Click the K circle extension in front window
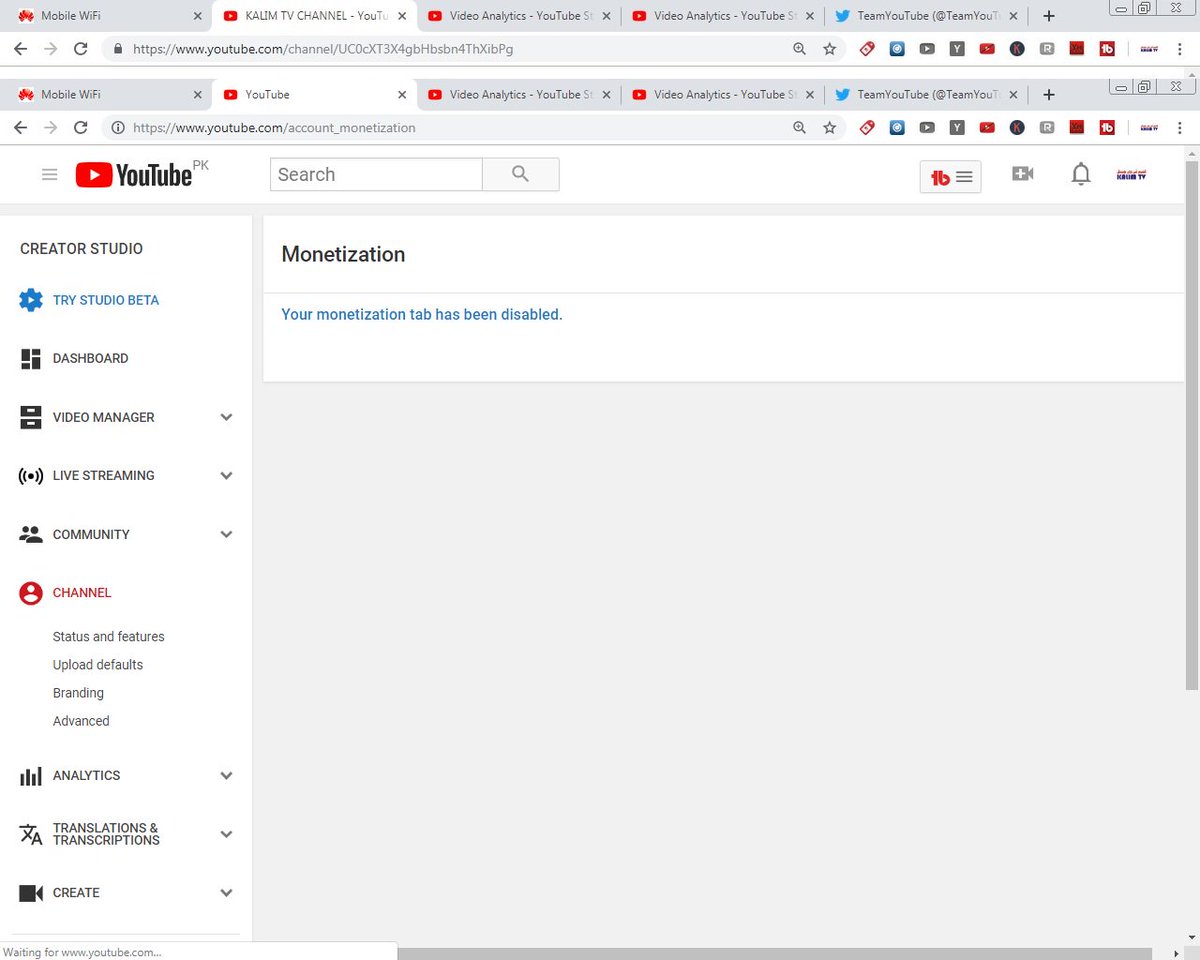 pos(1017,128)
